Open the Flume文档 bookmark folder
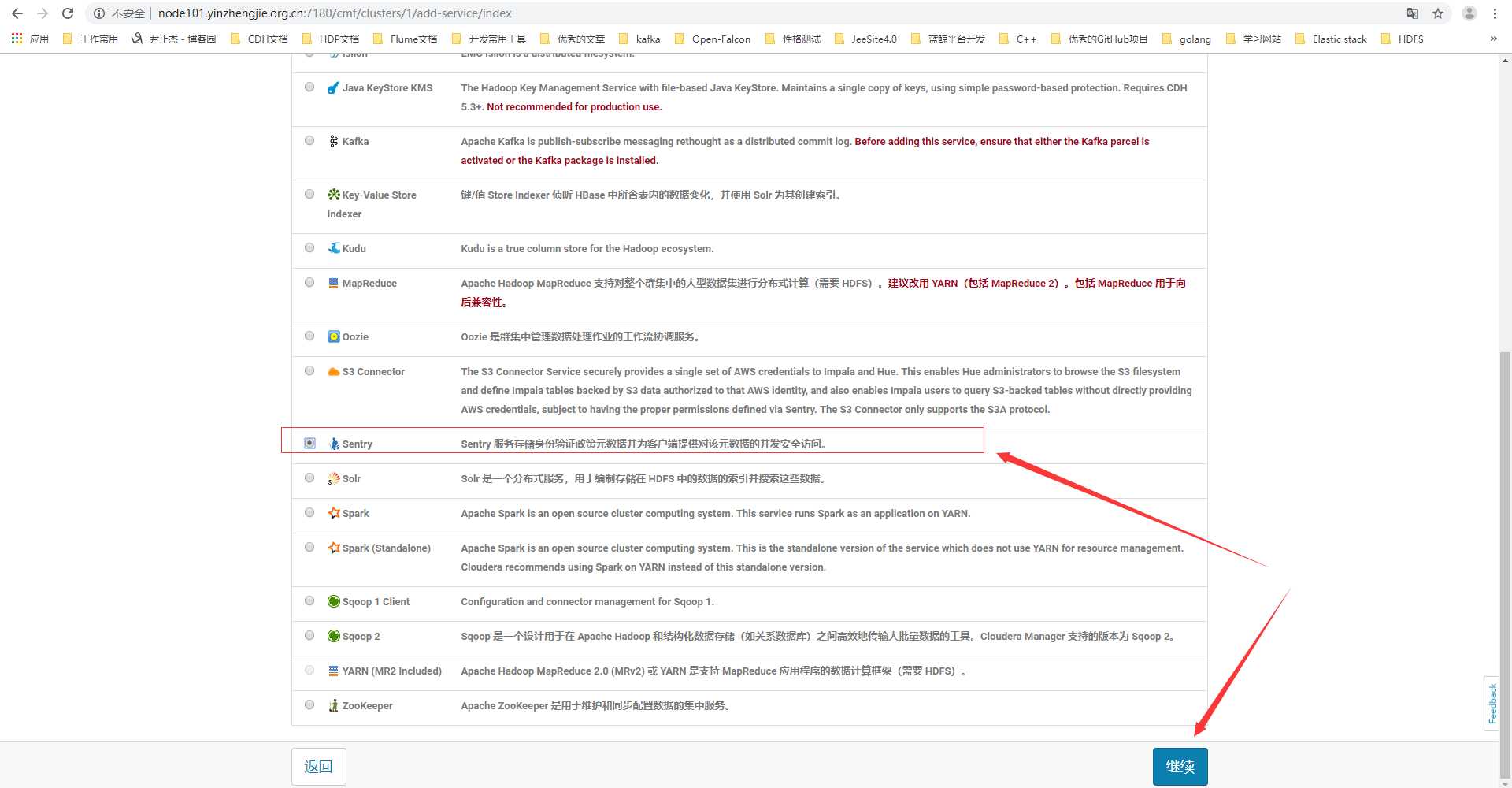The height and width of the screenshot is (788, 1512). point(404,39)
